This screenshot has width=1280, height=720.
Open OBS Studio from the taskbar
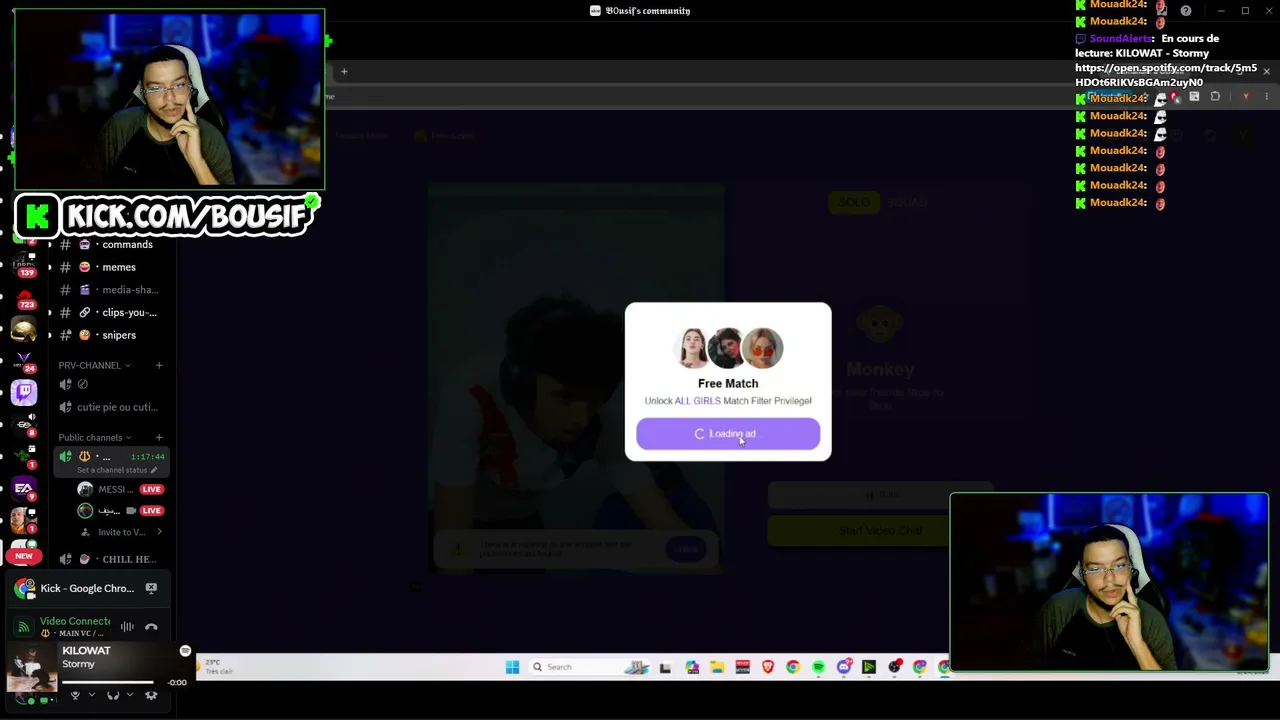(x=895, y=667)
